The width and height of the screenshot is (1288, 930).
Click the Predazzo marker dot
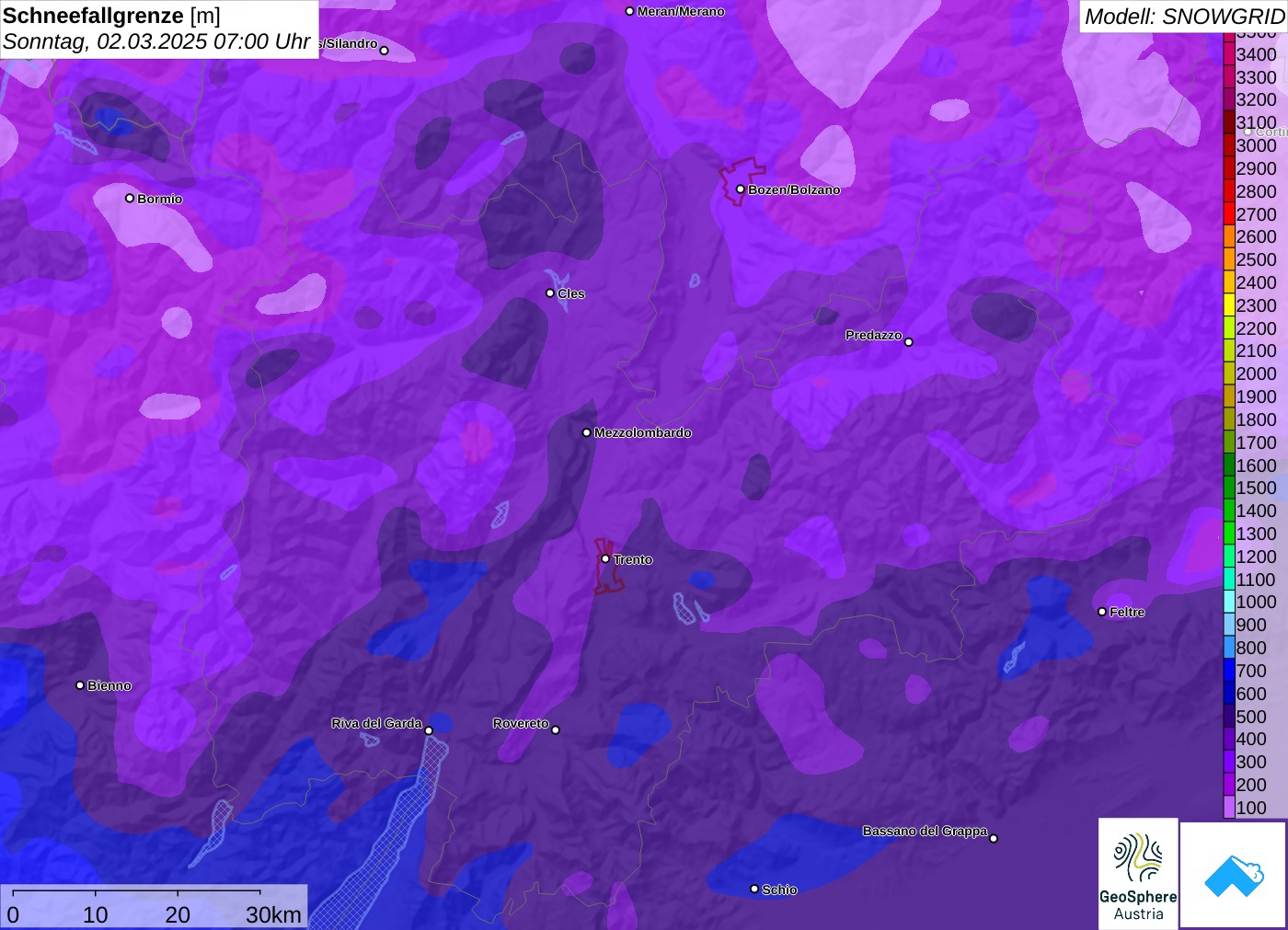tap(909, 342)
